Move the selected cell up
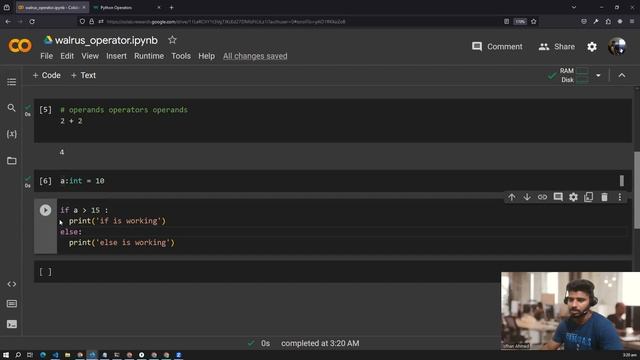Image resolution: width=640 pixels, height=360 pixels. [x=511, y=197]
